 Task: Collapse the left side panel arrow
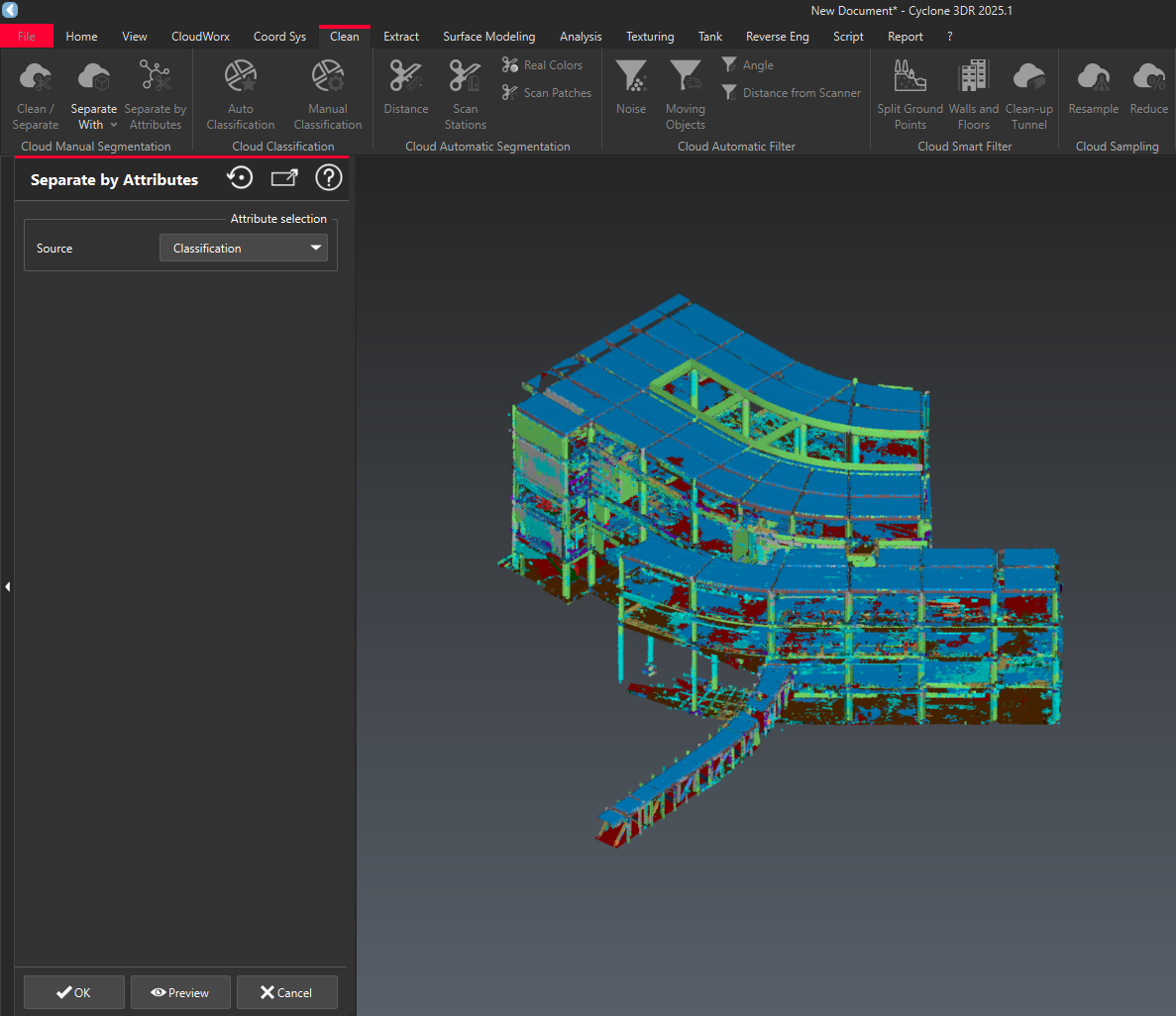point(7,587)
